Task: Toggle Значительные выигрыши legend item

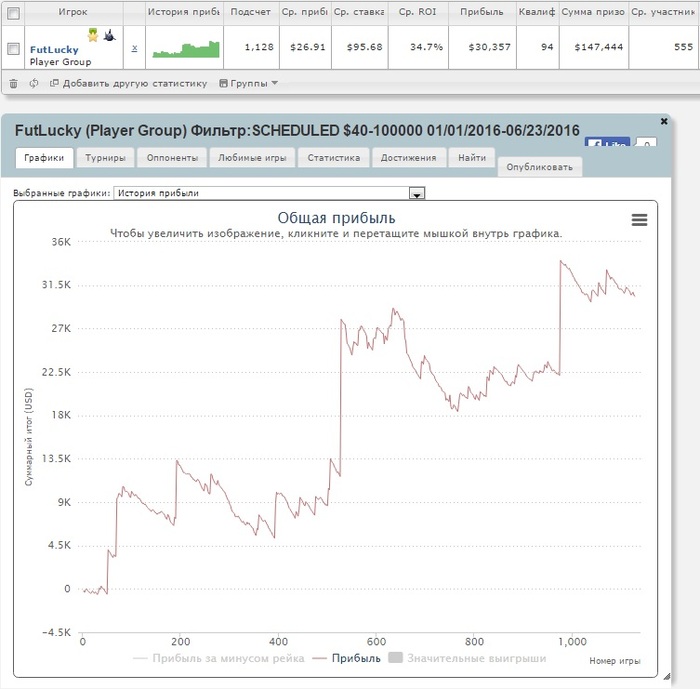Action: point(467,658)
